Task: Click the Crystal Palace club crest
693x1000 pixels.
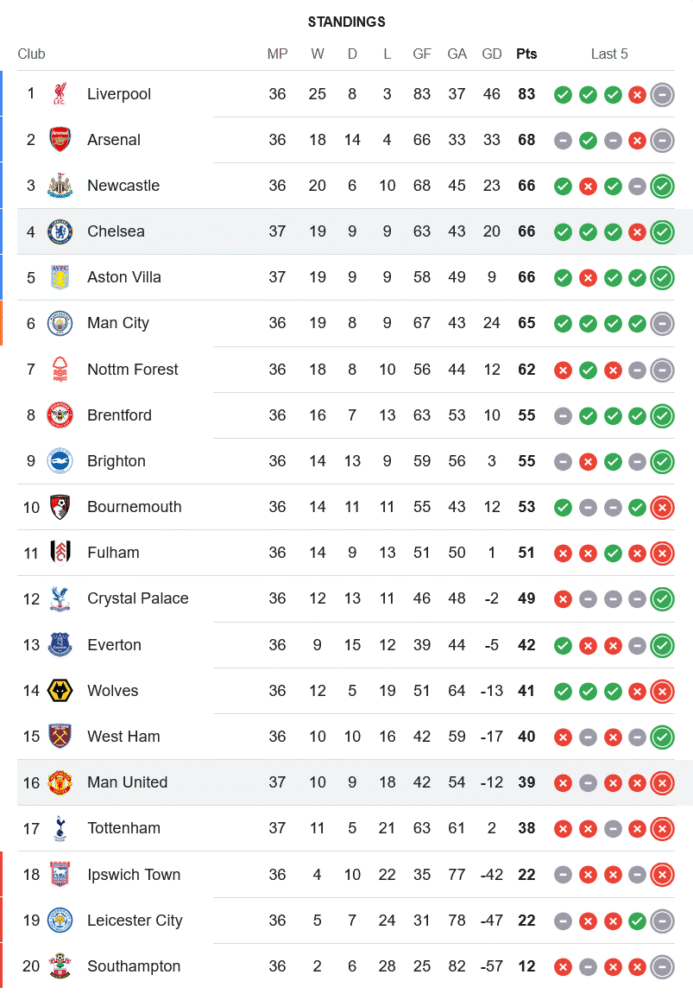Action: coord(60,599)
